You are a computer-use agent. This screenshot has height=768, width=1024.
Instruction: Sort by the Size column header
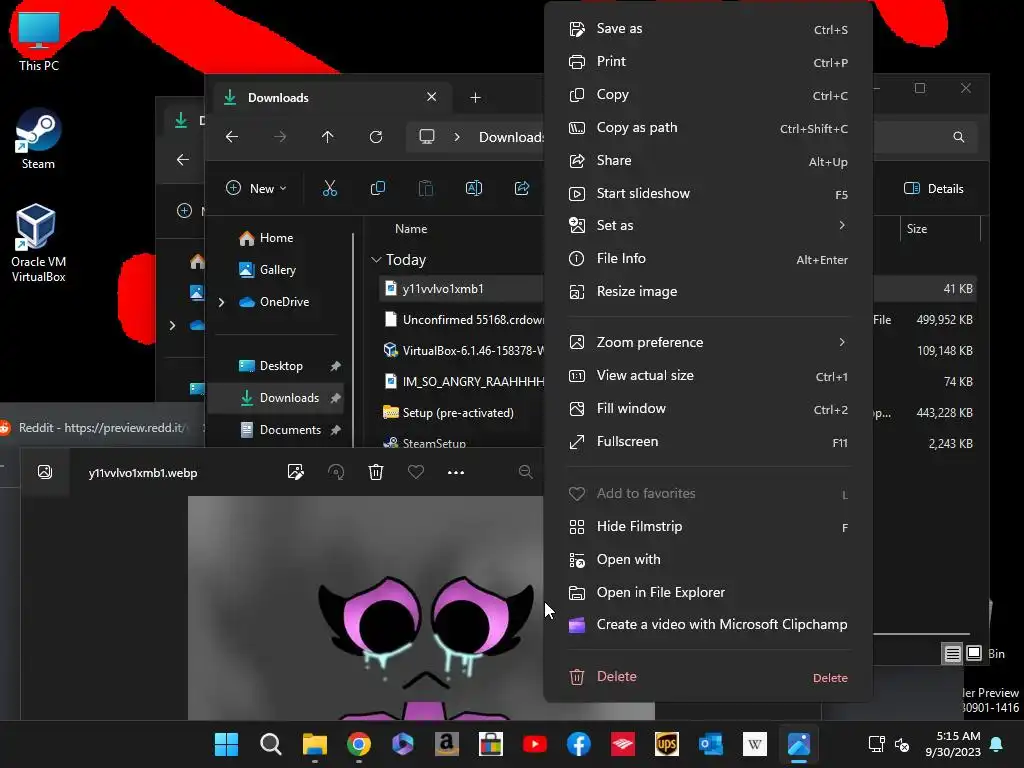pos(916,229)
